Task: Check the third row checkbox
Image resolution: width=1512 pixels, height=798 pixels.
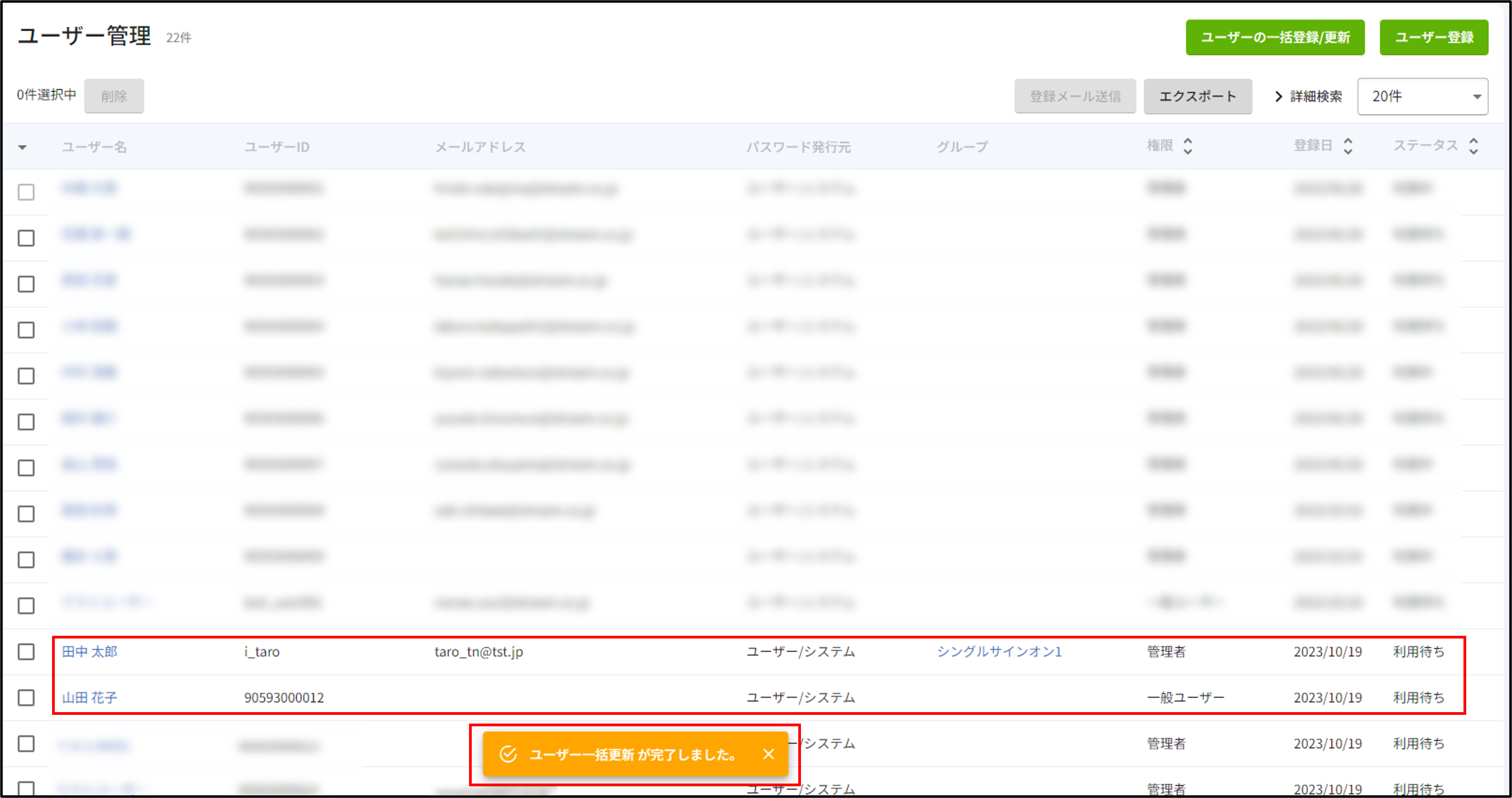Action: click(26, 284)
